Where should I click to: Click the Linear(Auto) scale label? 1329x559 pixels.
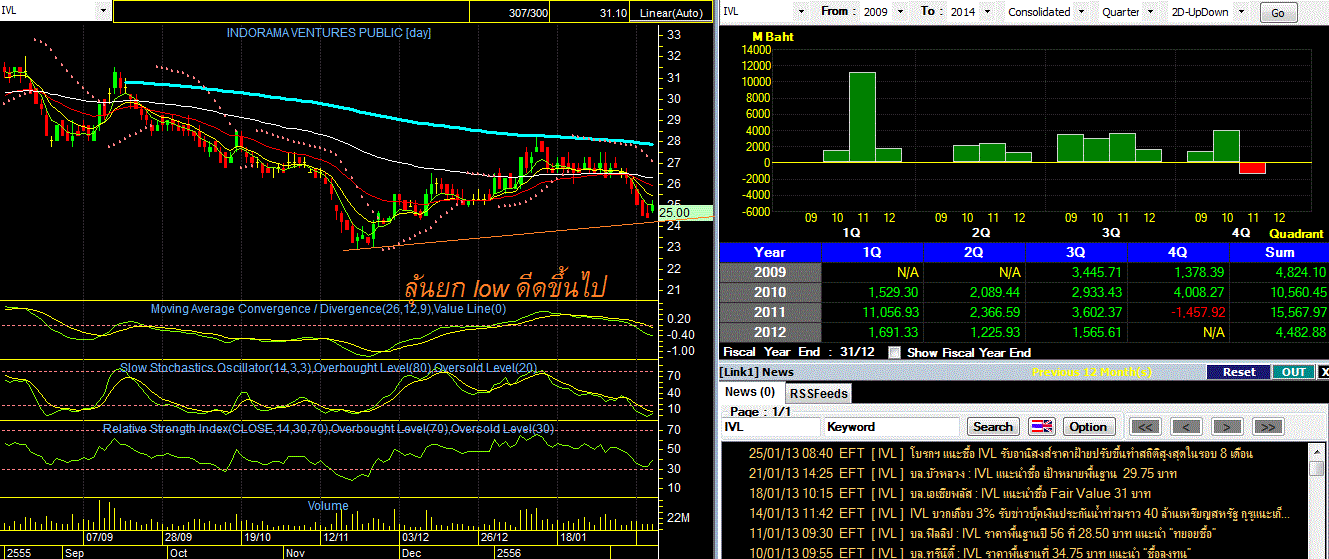click(x=671, y=13)
